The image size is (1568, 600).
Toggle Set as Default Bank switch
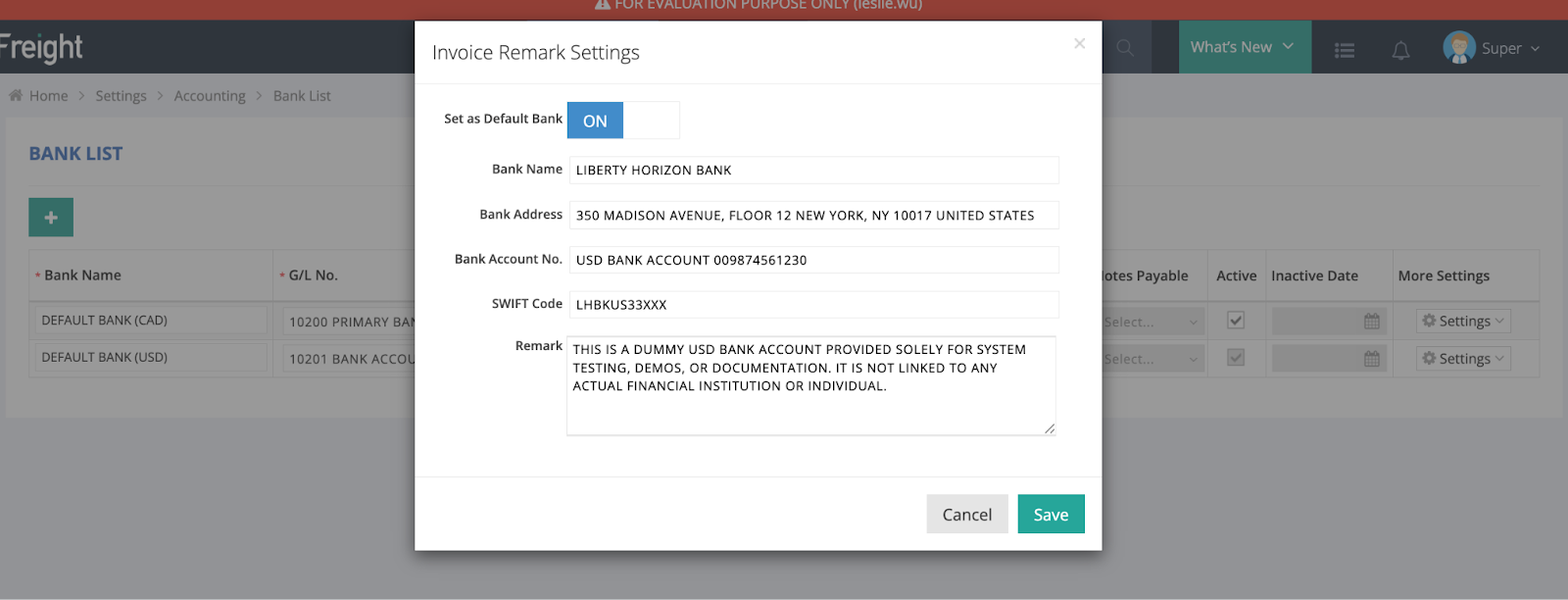(622, 121)
